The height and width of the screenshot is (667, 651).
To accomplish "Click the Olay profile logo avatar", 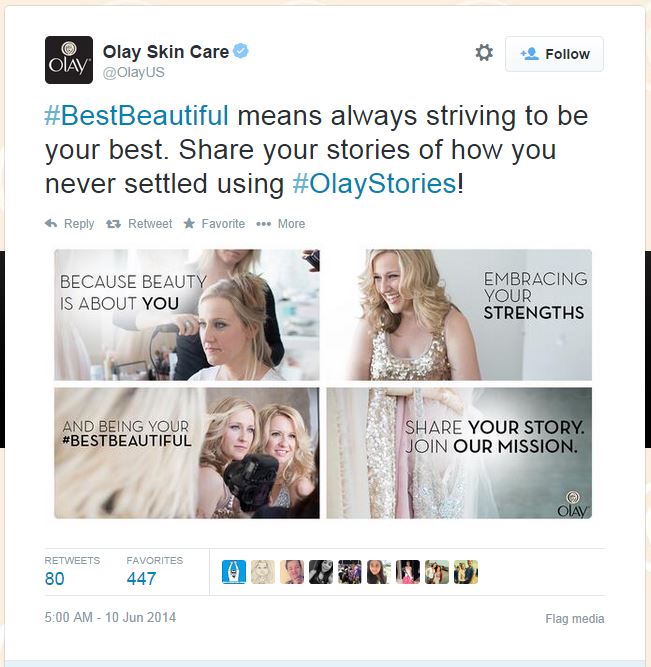I will (69, 60).
